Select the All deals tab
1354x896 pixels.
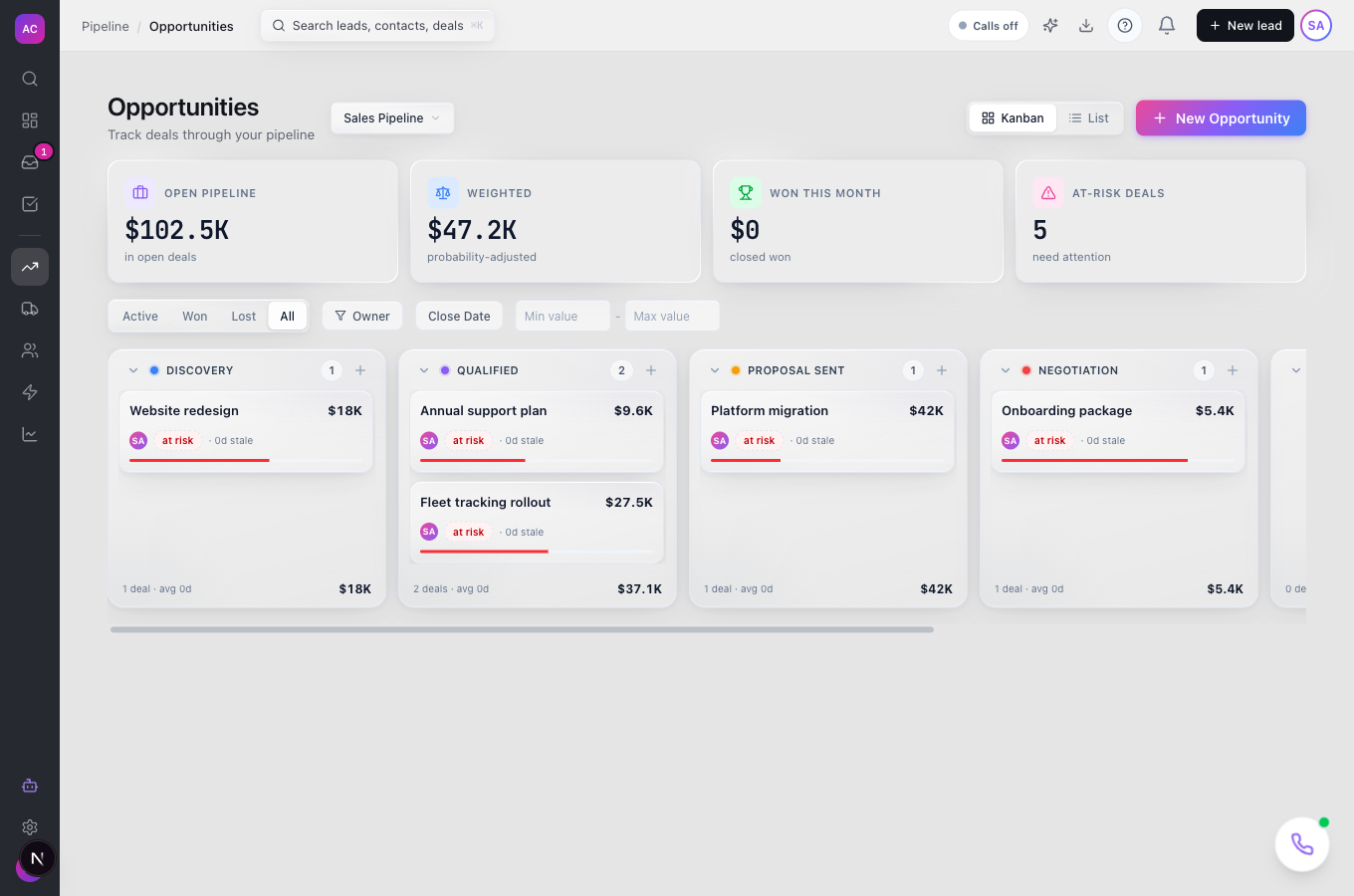(x=288, y=317)
